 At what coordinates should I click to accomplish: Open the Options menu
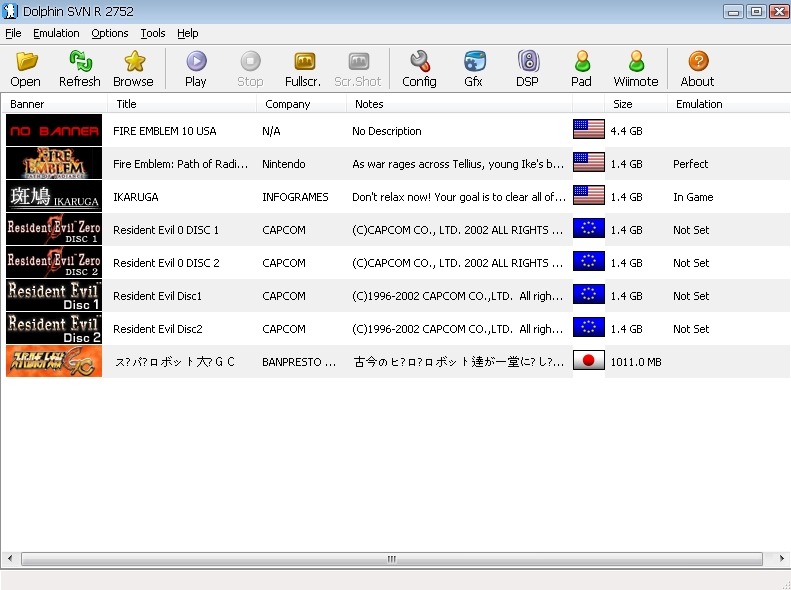(110, 33)
